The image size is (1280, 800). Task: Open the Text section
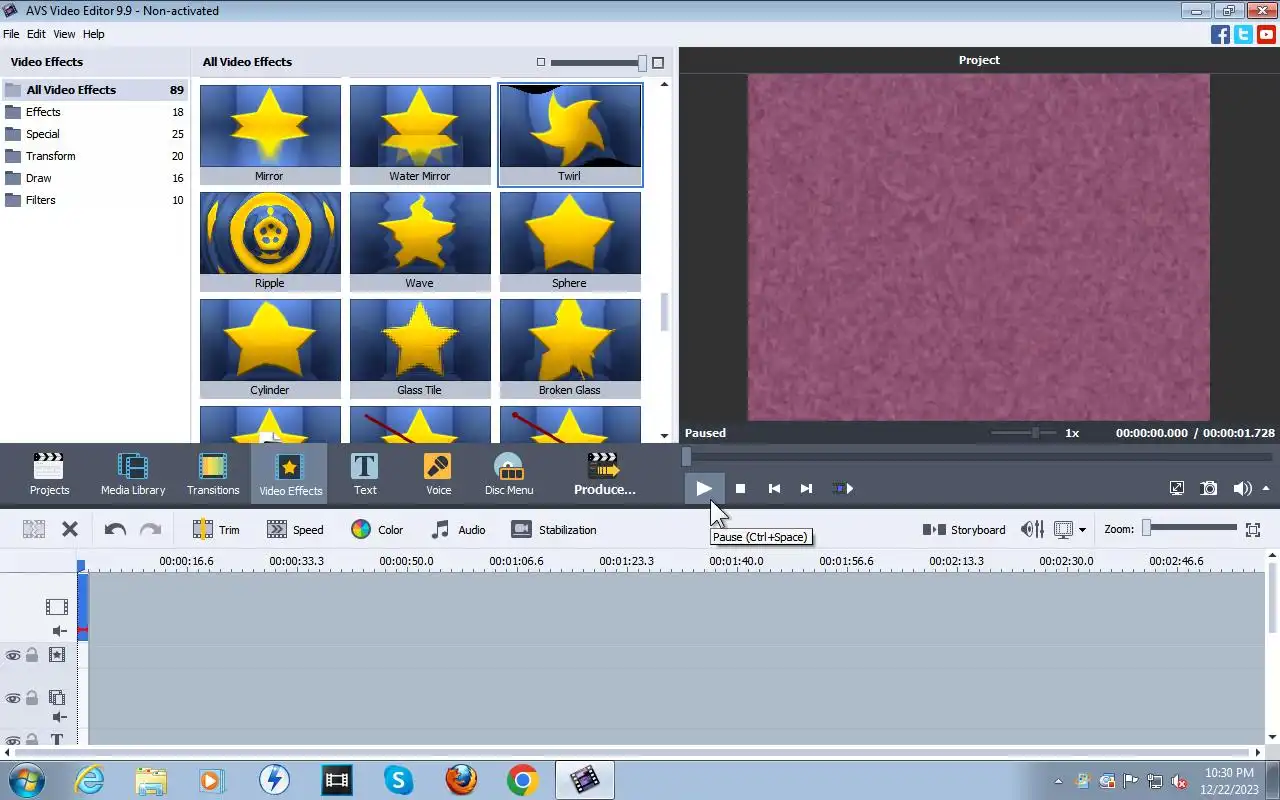[x=365, y=473]
